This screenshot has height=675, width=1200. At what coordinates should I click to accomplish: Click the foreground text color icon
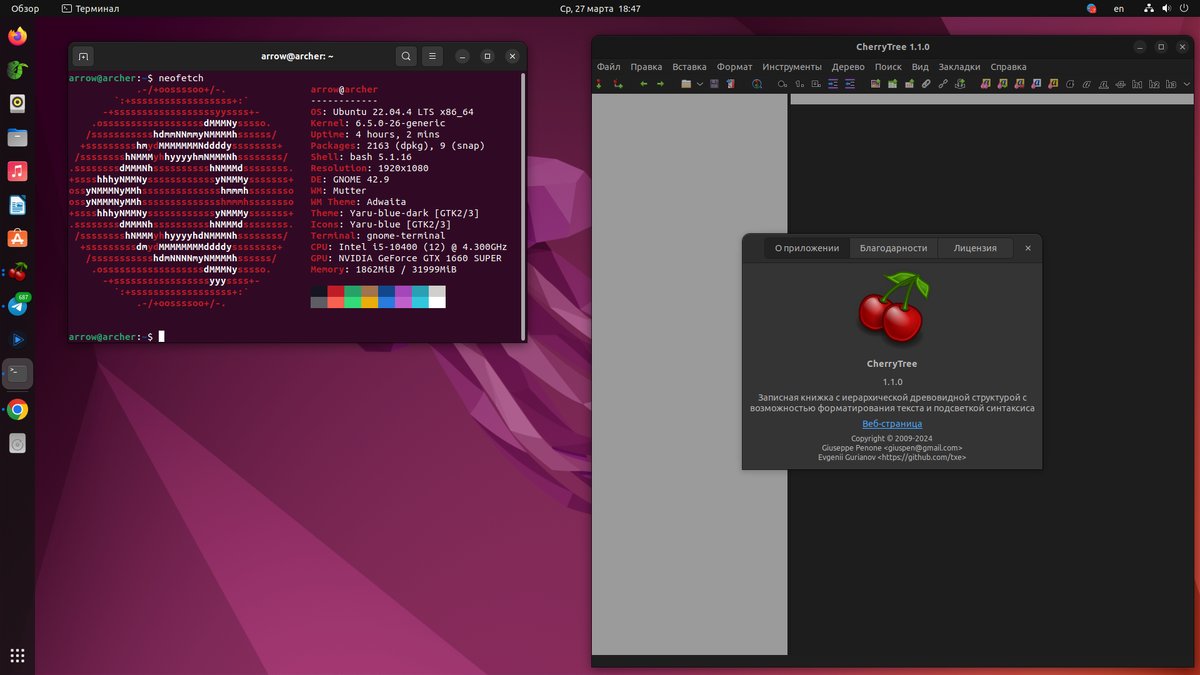tap(1035, 84)
